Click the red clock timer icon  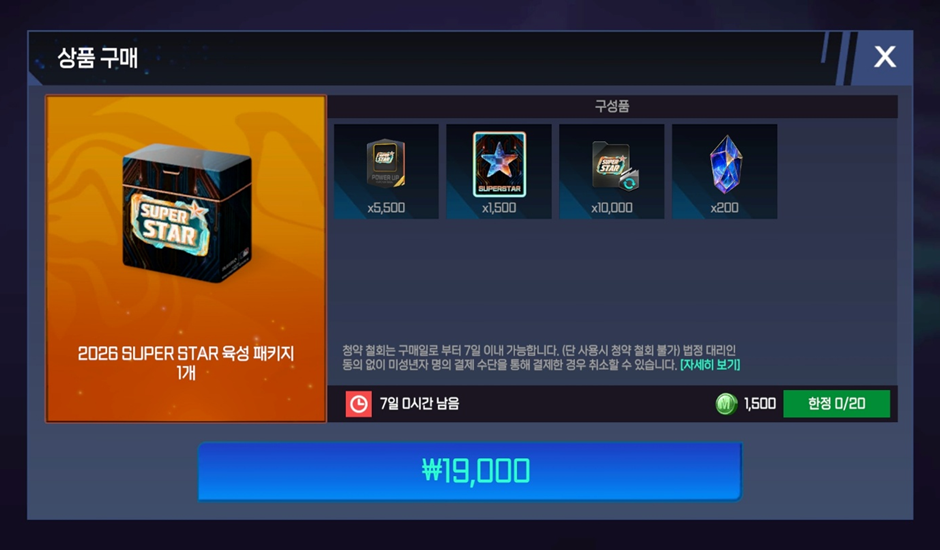pyautogui.click(x=358, y=404)
